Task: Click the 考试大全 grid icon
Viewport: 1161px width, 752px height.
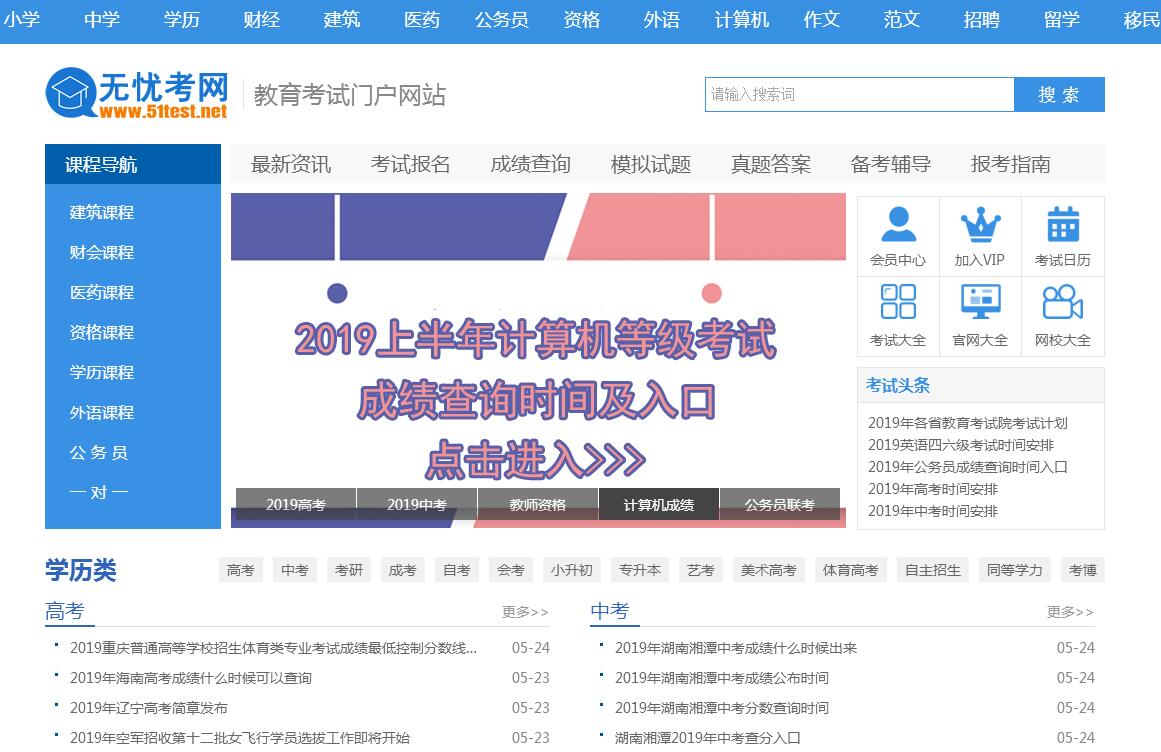Action: point(897,303)
